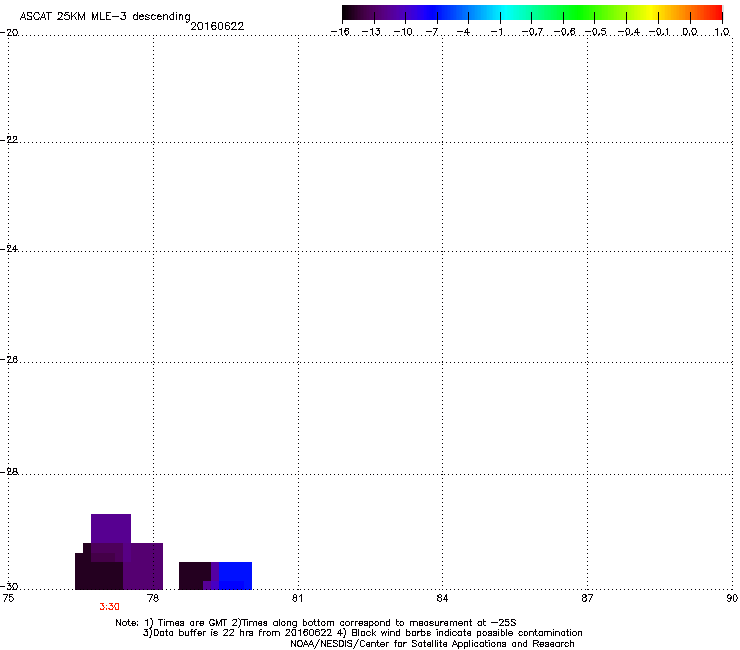Click the dark block left of the blue block
The height and width of the screenshot is (650, 740).
[194, 575]
